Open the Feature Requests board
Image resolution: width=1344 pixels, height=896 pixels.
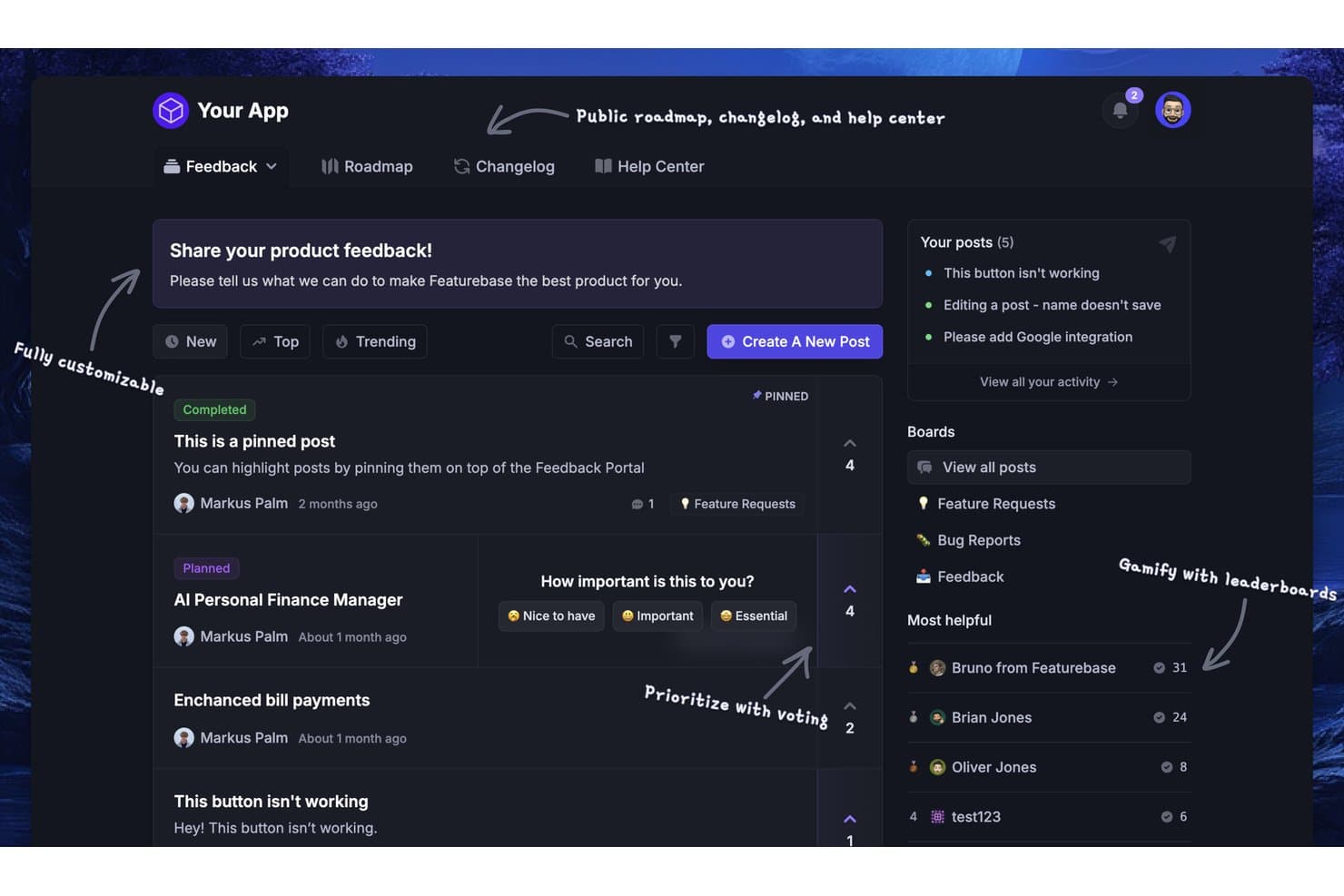point(986,504)
